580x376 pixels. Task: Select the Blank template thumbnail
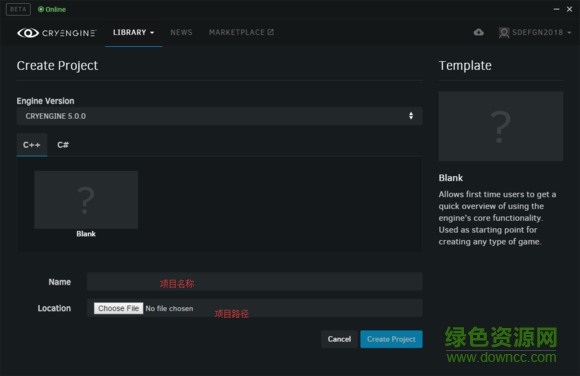86,200
